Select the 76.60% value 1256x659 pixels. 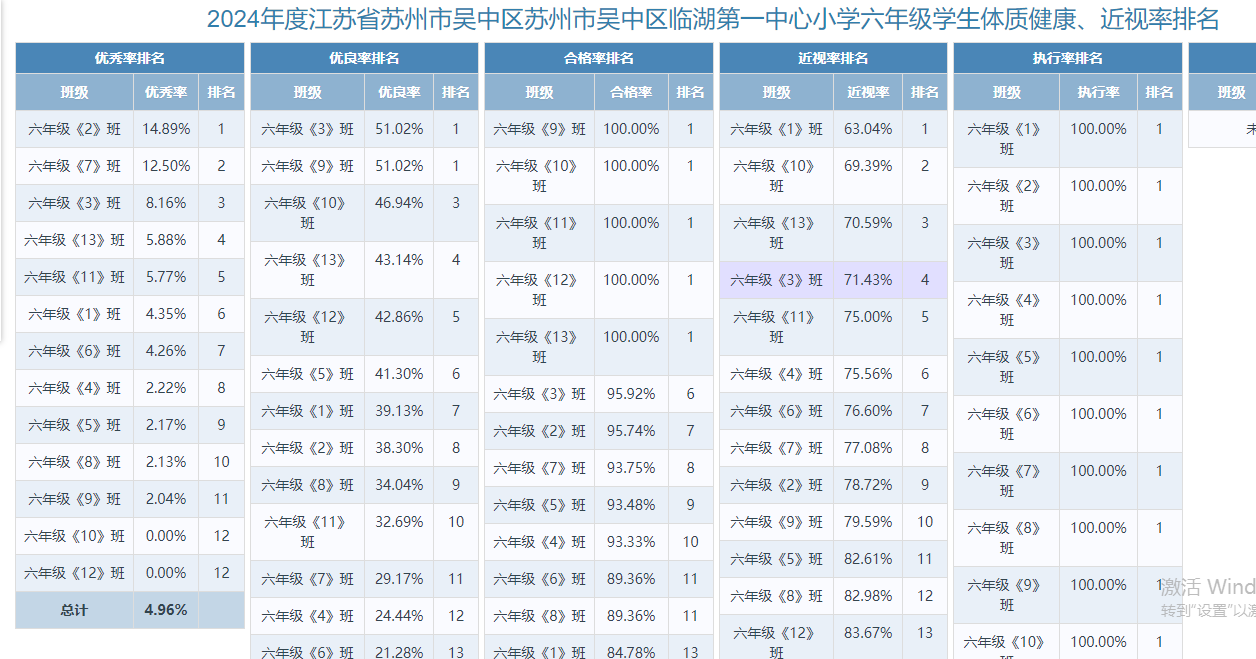pyautogui.click(x=868, y=411)
